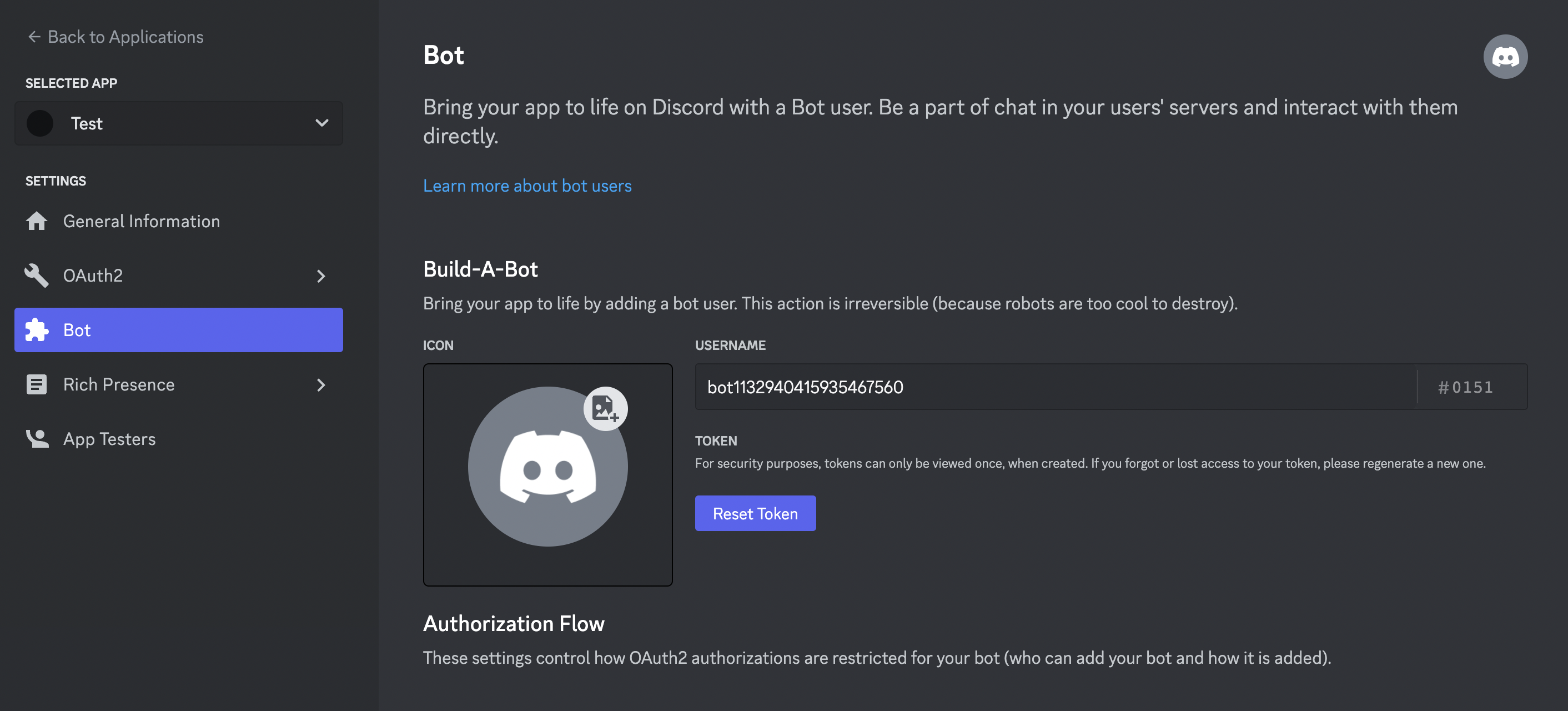Click the home icon for General Information
Image resolution: width=1568 pixels, height=711 pixels.
tap(37, 221)
